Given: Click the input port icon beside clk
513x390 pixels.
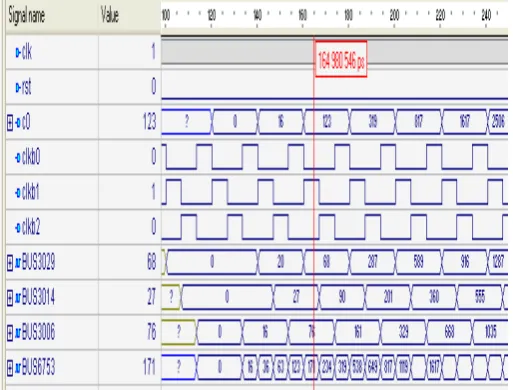Looking at the screenshot, I should [x=18, y=52].
